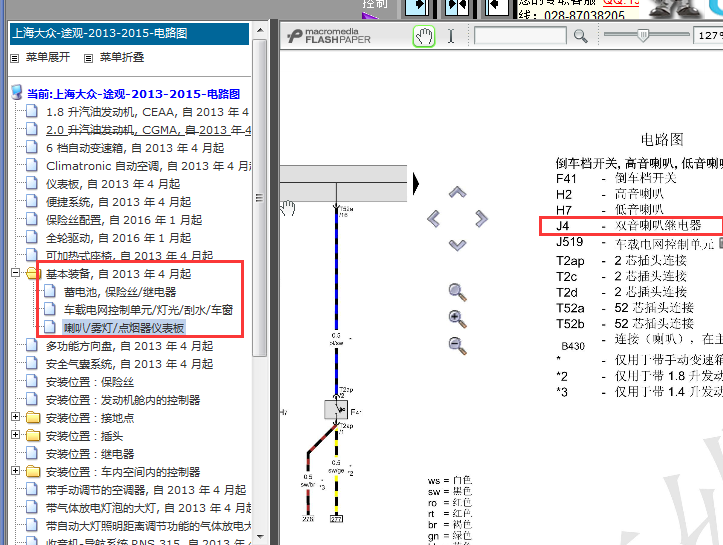
Task: Pan the diagram right with the right arrow
Action: coord(481,218)
